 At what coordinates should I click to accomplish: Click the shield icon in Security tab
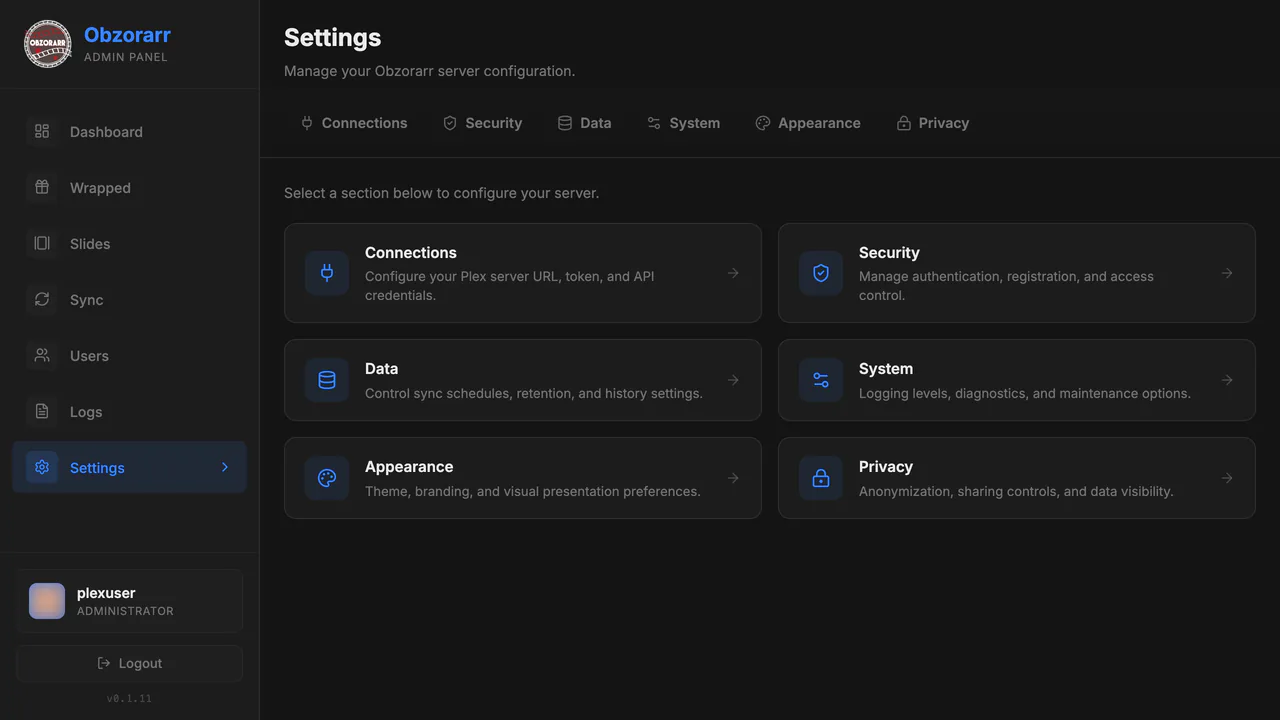[450, 123]
